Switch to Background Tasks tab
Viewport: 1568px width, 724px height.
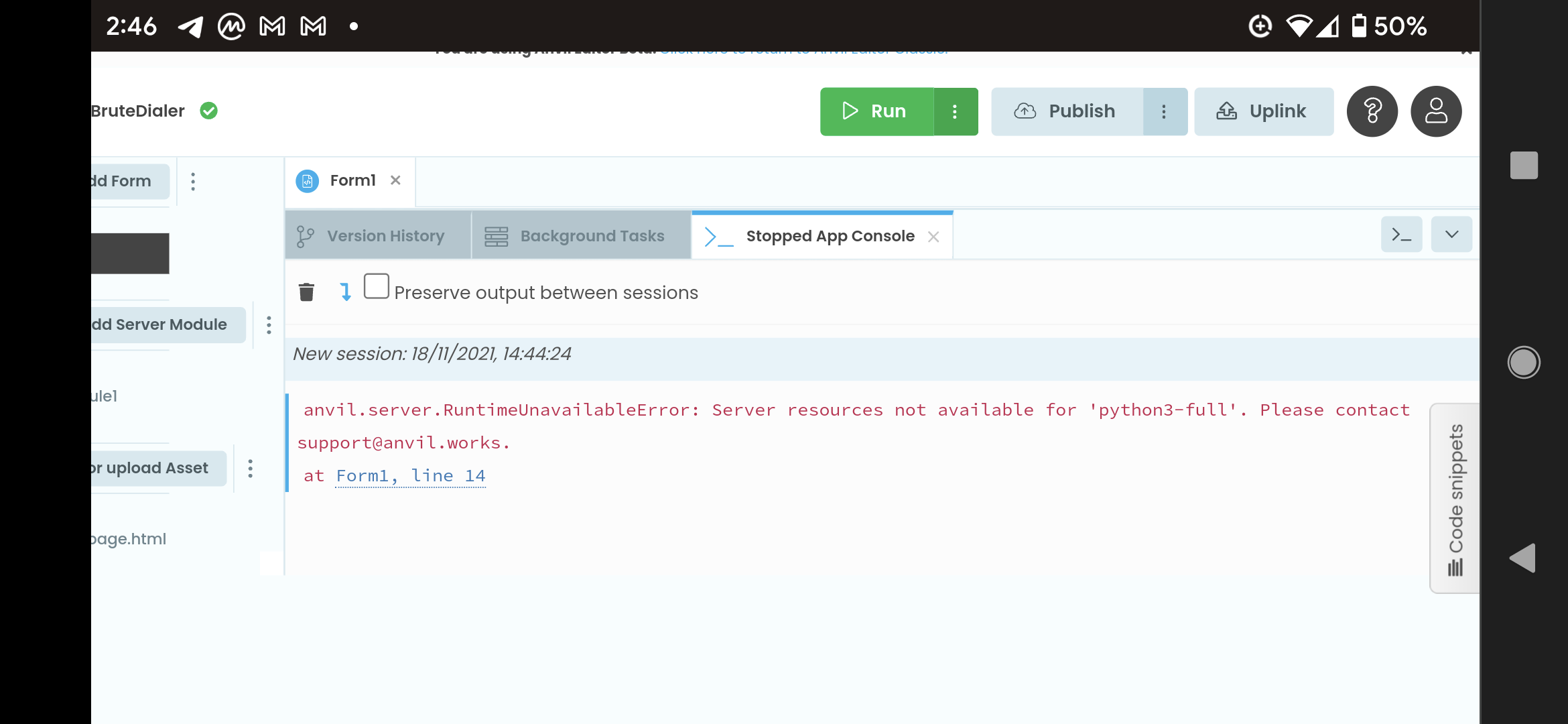[581, 236]
